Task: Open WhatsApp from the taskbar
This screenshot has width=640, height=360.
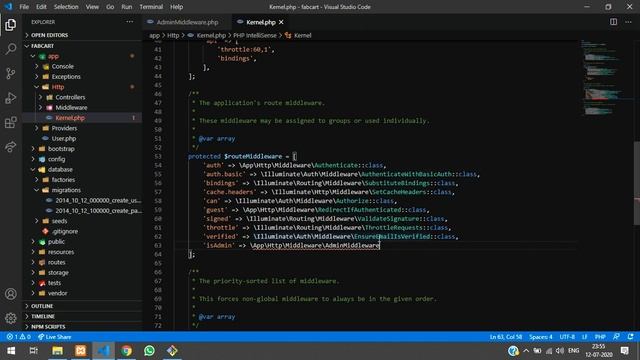Action: pos(149,351)
